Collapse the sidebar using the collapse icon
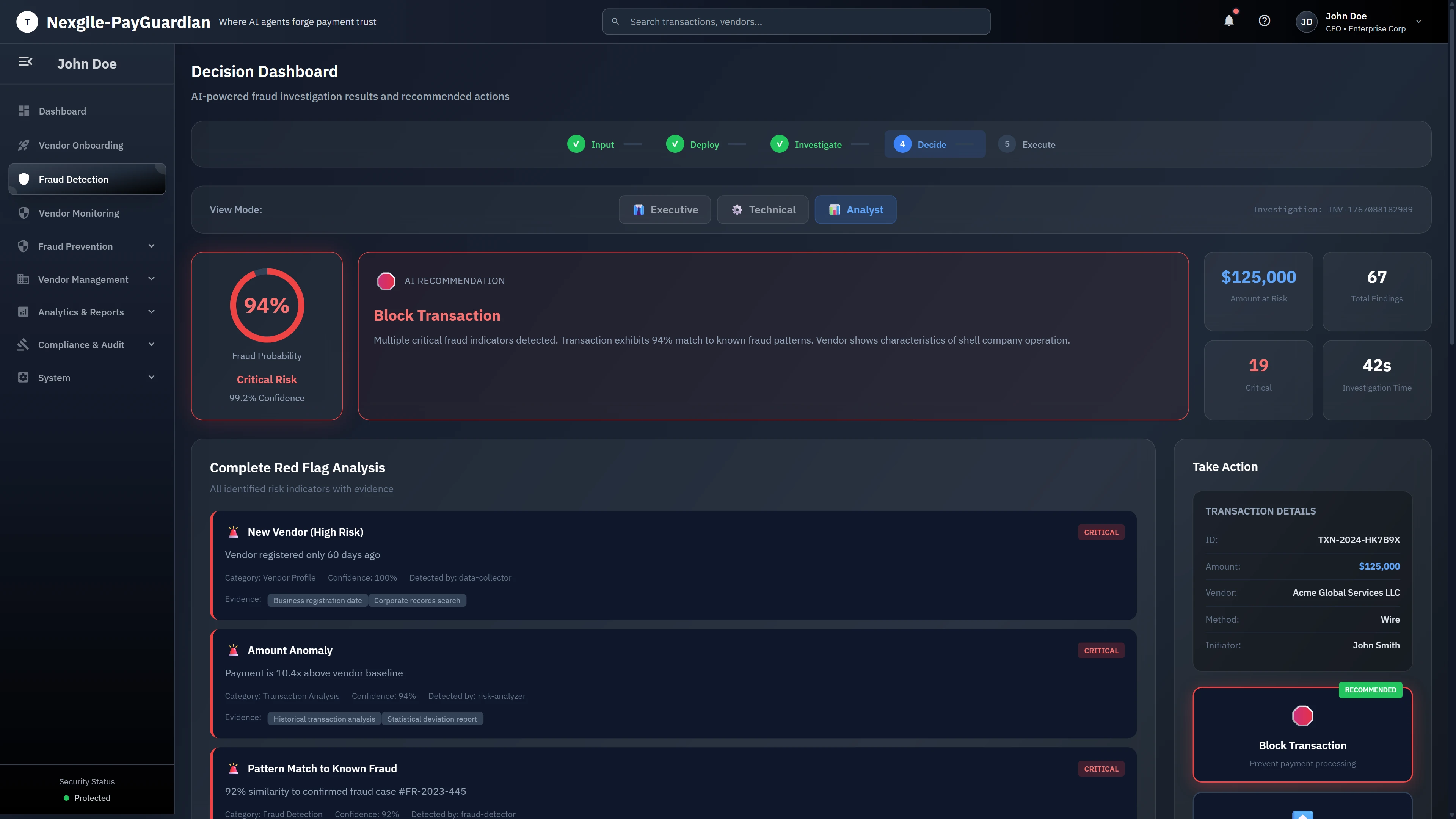Viewport: 1456px width, 819px height. click(x=25, y=61)
